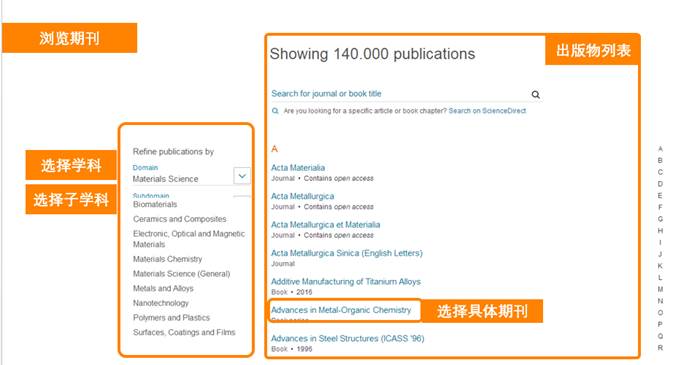This screenshot has height=365, width=692.
Task: Open Advances in Steel Structures (ICASS '96)
Action: [347, 338]
